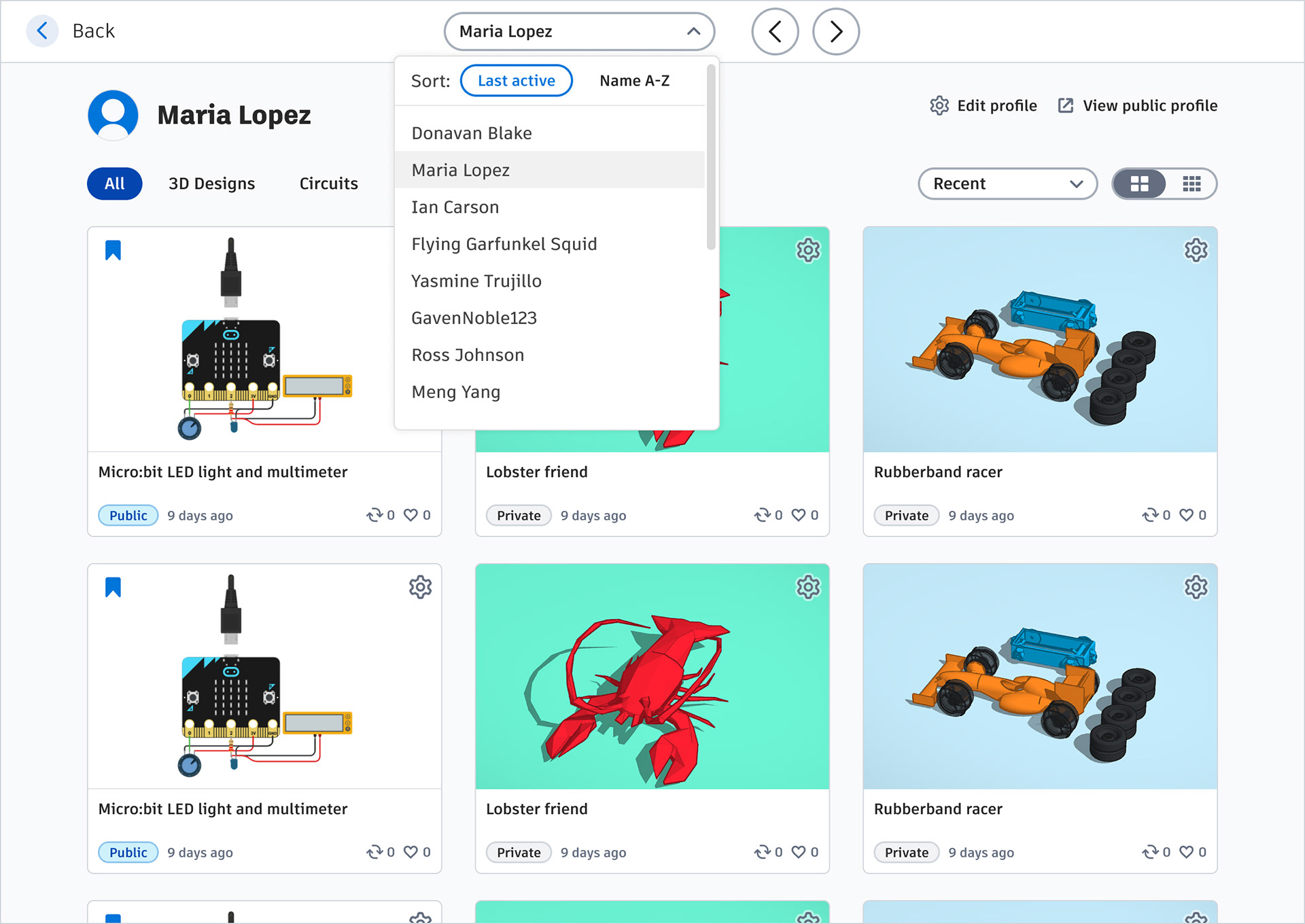Switch to the 3D Designs tab
This screenshot has height=924, width=1305.
pos(211,183)
